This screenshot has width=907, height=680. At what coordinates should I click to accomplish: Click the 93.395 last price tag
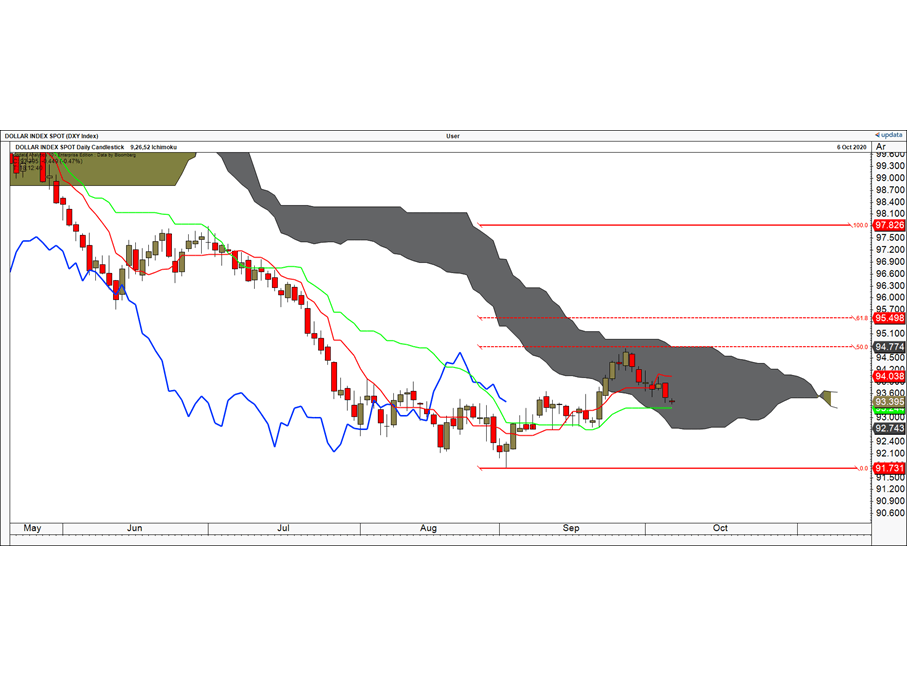click(889, 402)
